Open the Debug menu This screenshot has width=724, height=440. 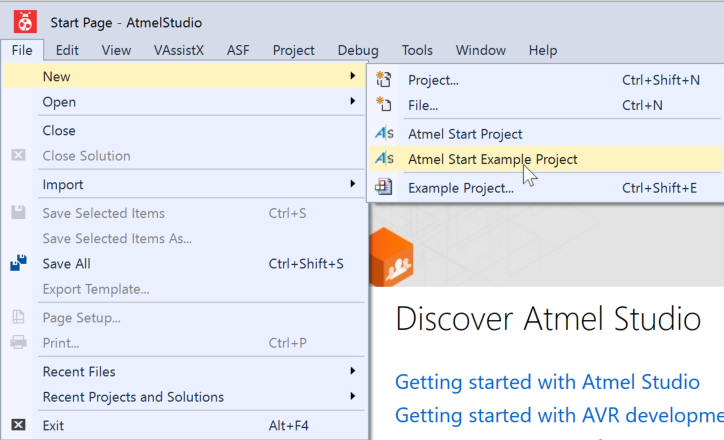coord(358,50)
